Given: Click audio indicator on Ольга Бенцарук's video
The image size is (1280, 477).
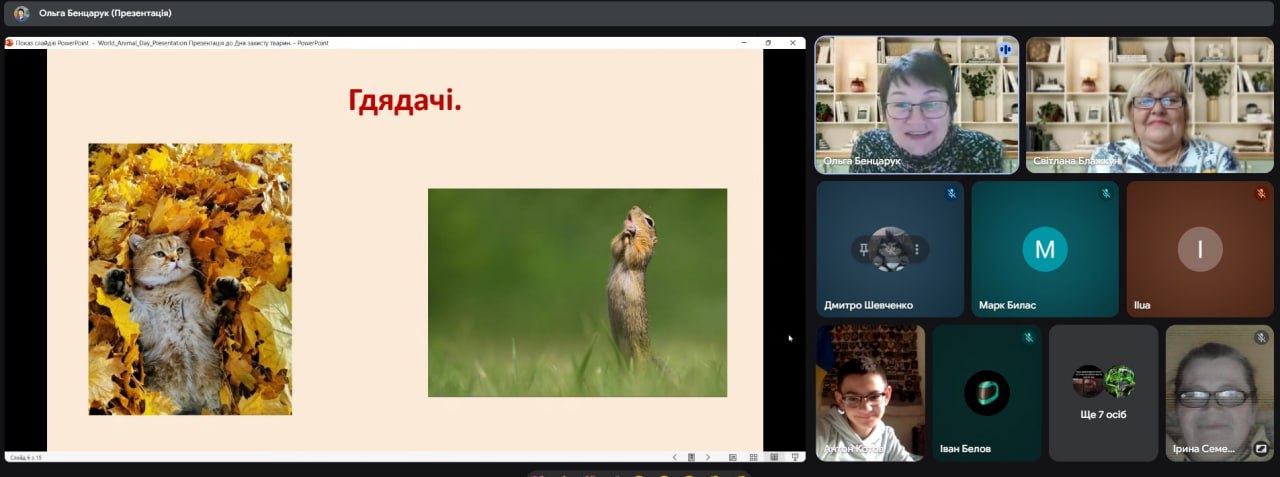Looking at the screenshot, I should (1004, 50).
